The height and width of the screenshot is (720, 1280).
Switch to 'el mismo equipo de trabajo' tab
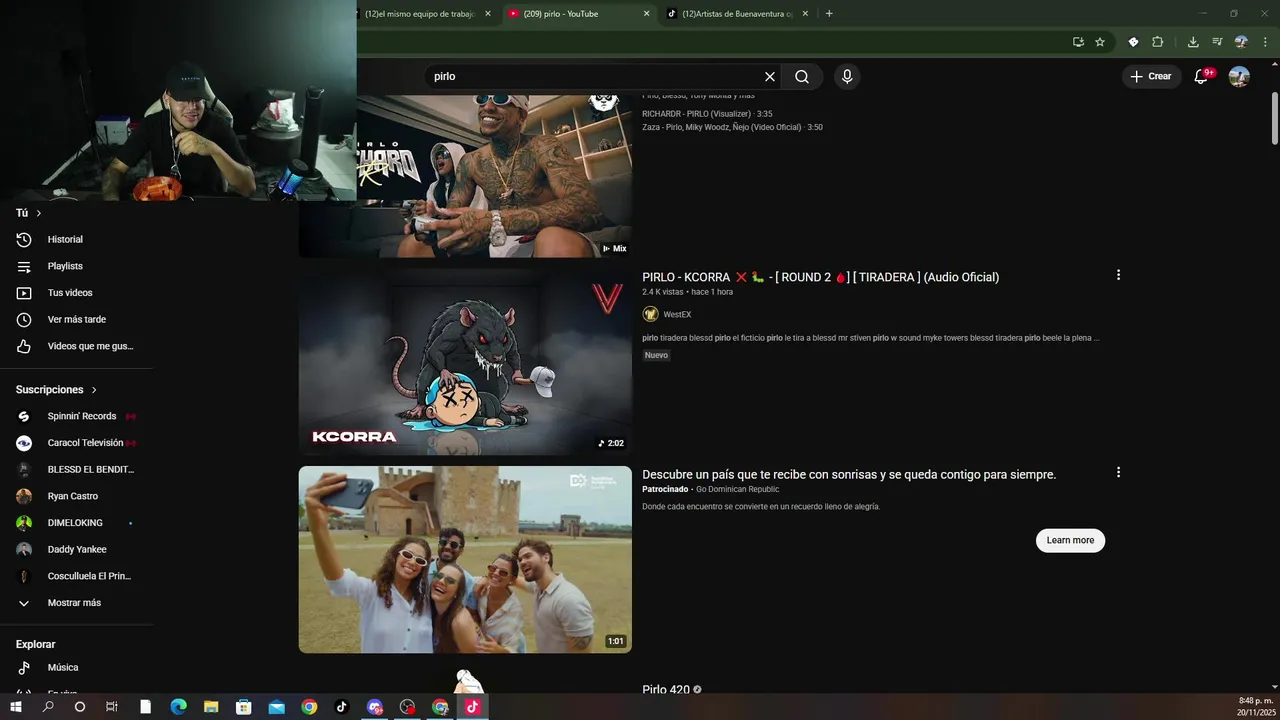pyautogui.click(x=420, y=14)
